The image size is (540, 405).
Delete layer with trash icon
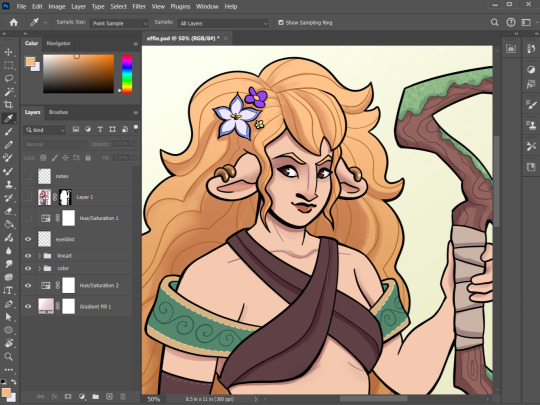123,396
